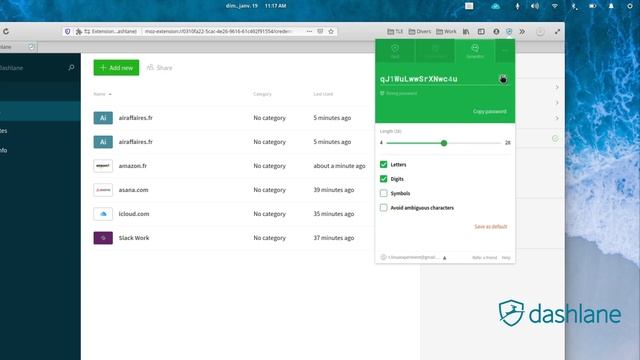This screenshot has width=640, height=360.
Task: Bookmark page with the star icon
Action: coord(331,31)
